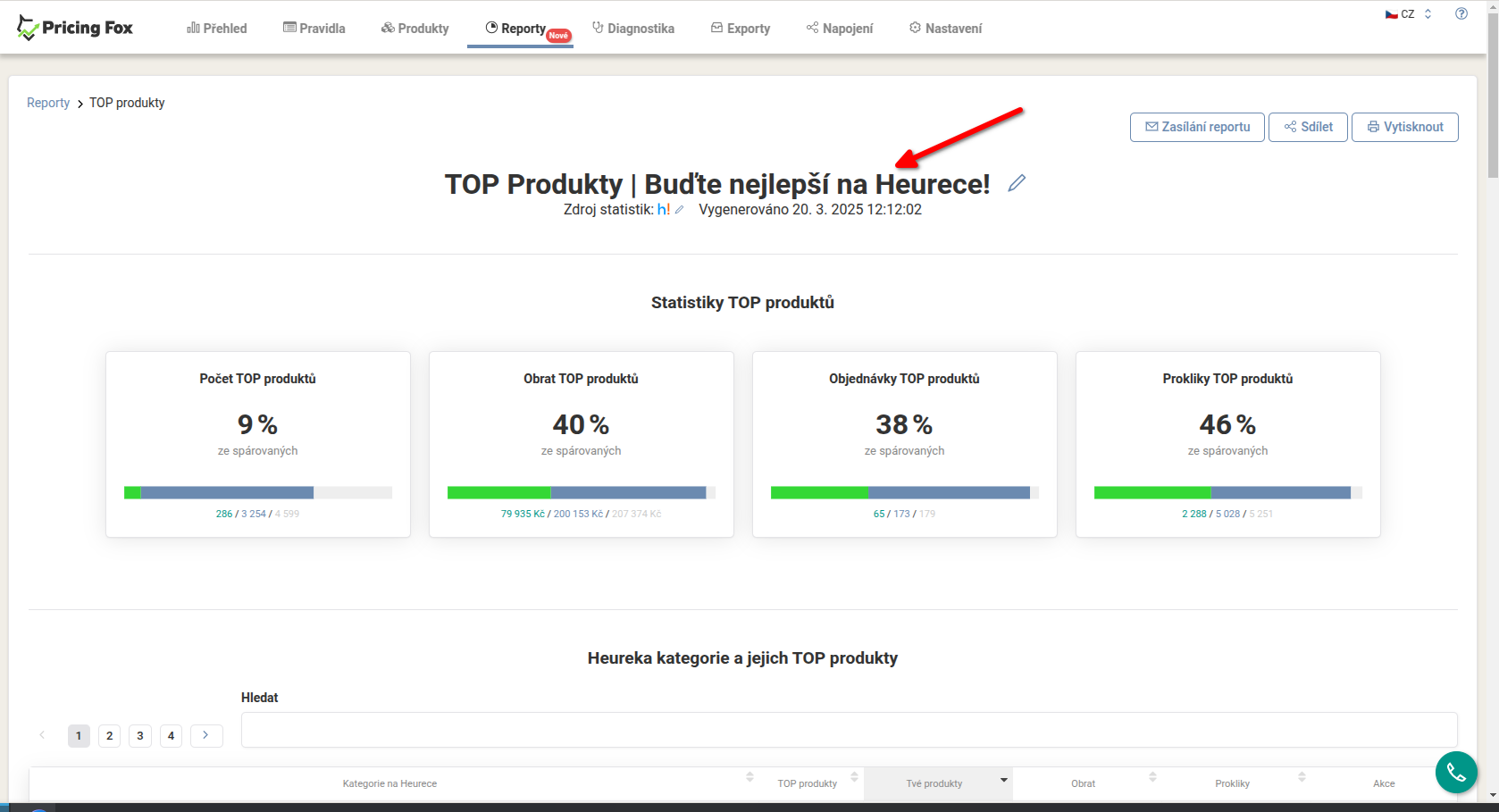
Task: Click the '286 / 3 254 / 4 599' text
Action: click(x=258, y=514)
